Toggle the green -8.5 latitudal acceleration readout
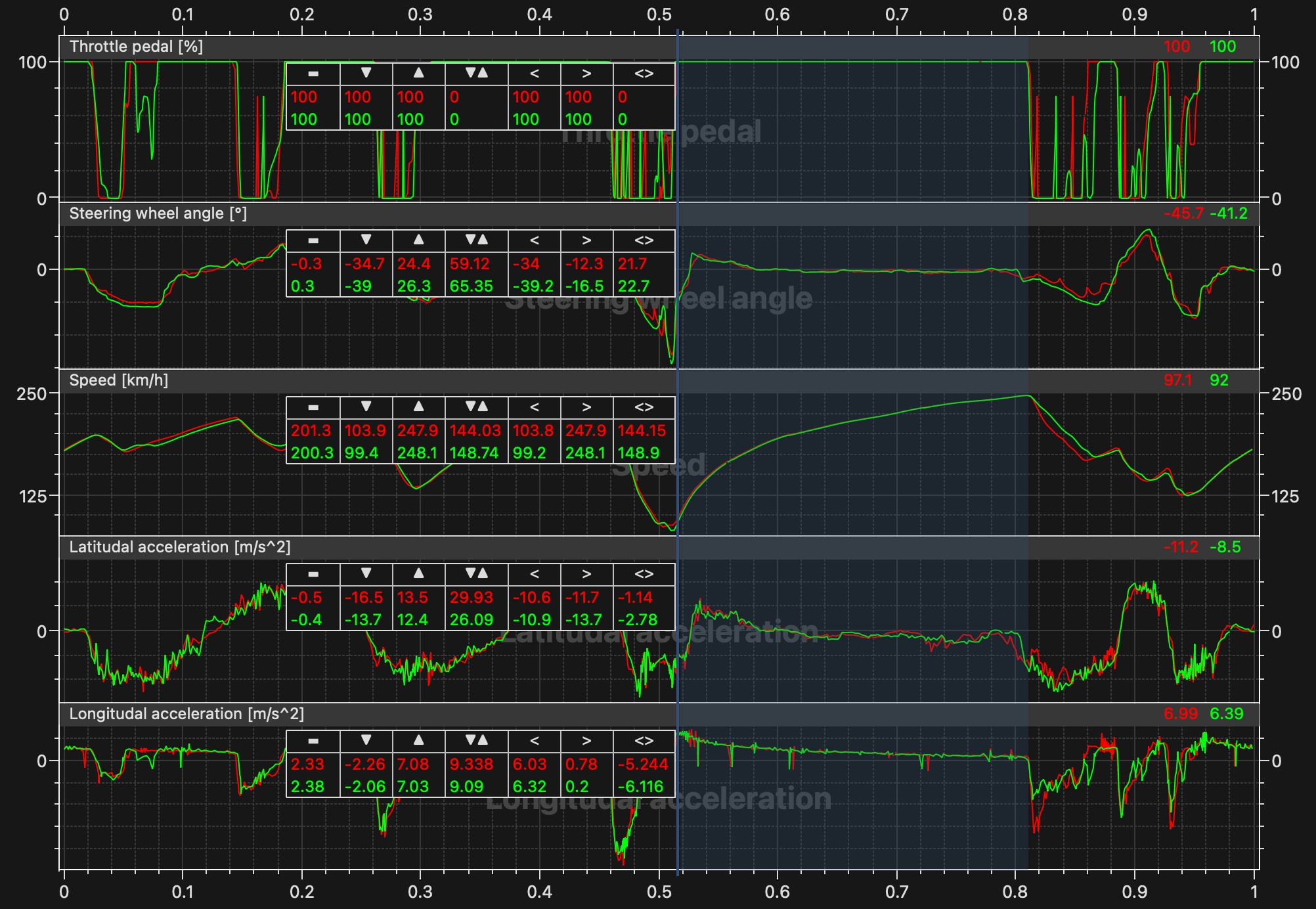Viewport: 1316px width, 909px height. coord(1225,546)
